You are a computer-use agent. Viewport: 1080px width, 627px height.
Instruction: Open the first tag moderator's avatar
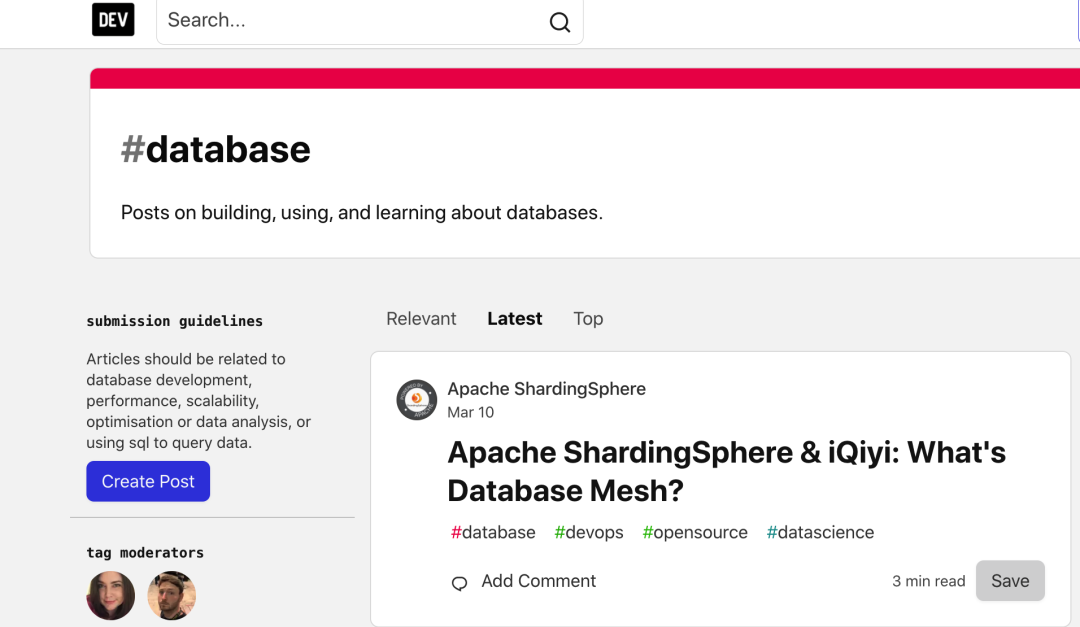[x=111, y=596]
